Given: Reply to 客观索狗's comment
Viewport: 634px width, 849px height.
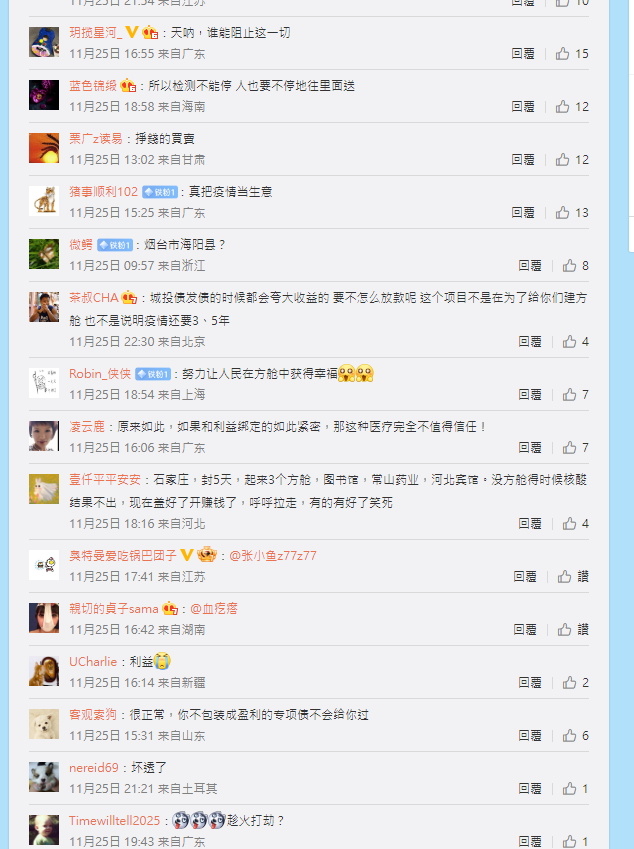Looking at the screenshot, I should tap(530, 736).
